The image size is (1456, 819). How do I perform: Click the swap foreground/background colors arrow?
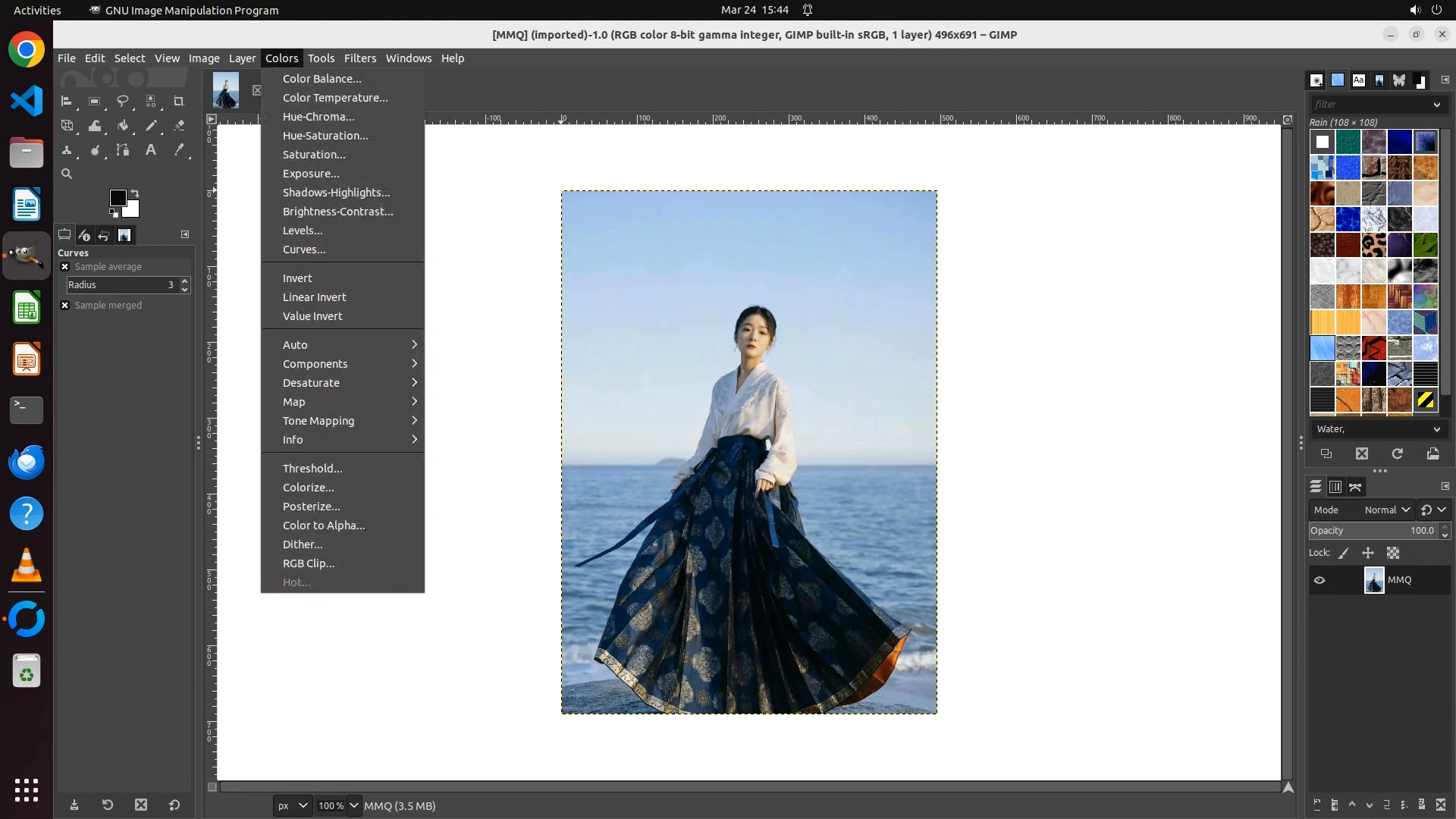coord(135,193)
